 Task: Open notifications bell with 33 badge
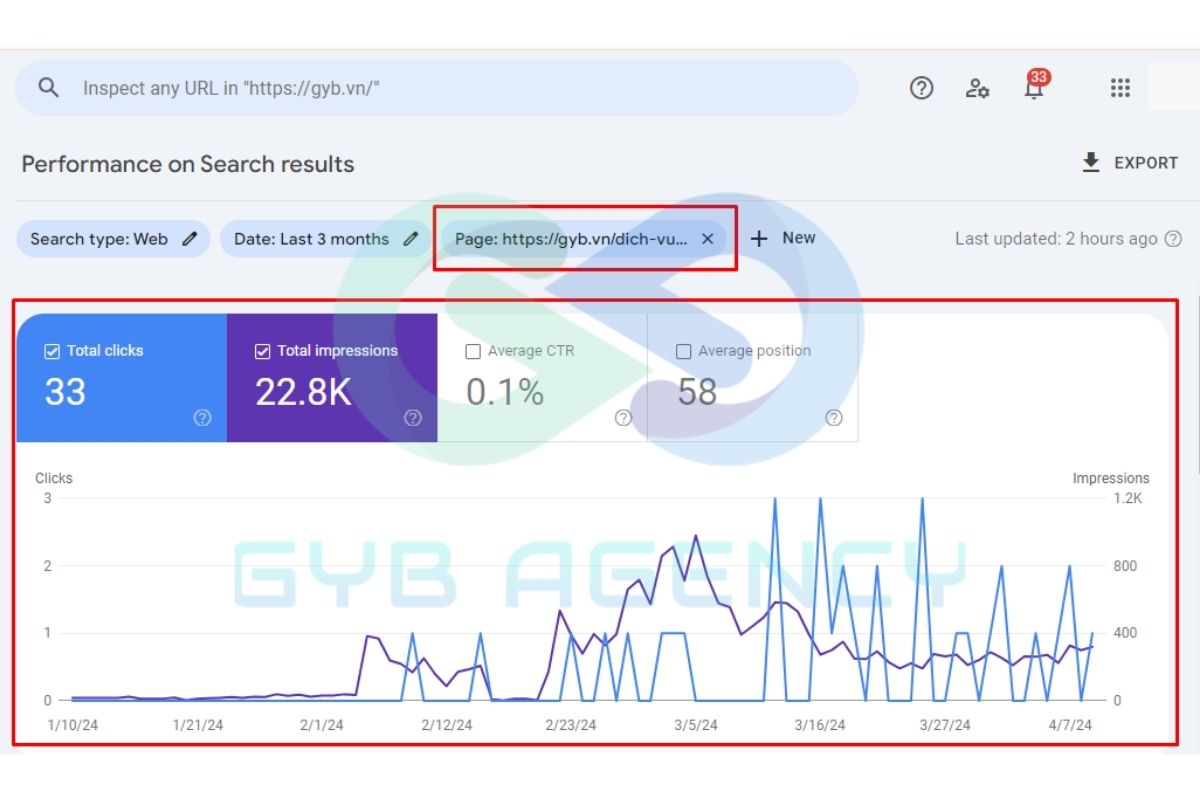(x=1035, y=86)
